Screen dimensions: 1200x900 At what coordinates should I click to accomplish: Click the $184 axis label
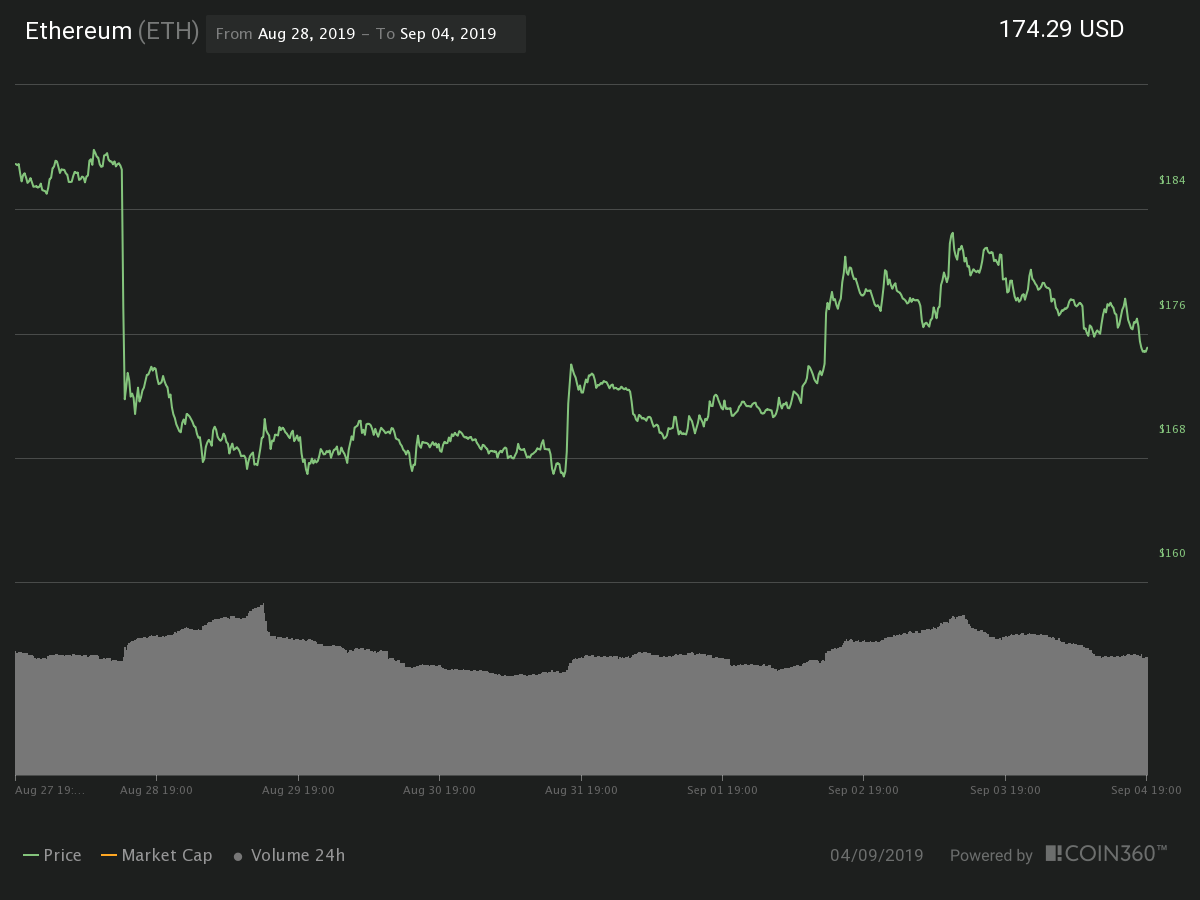tap(1172, 180)
